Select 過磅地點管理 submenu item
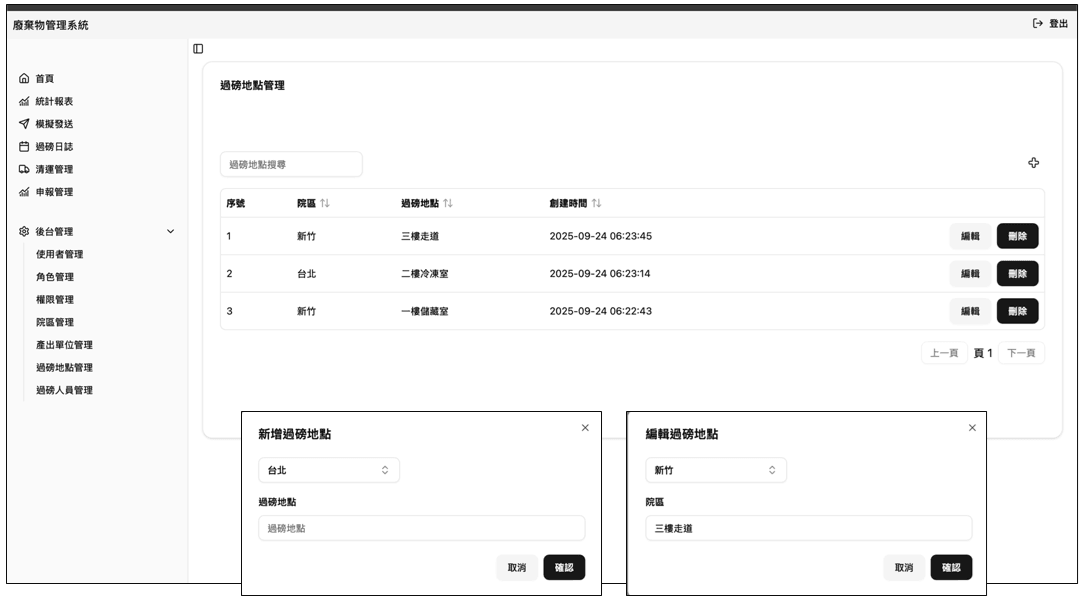Viewport: 1080px width, 601px height. pos(64,368)
